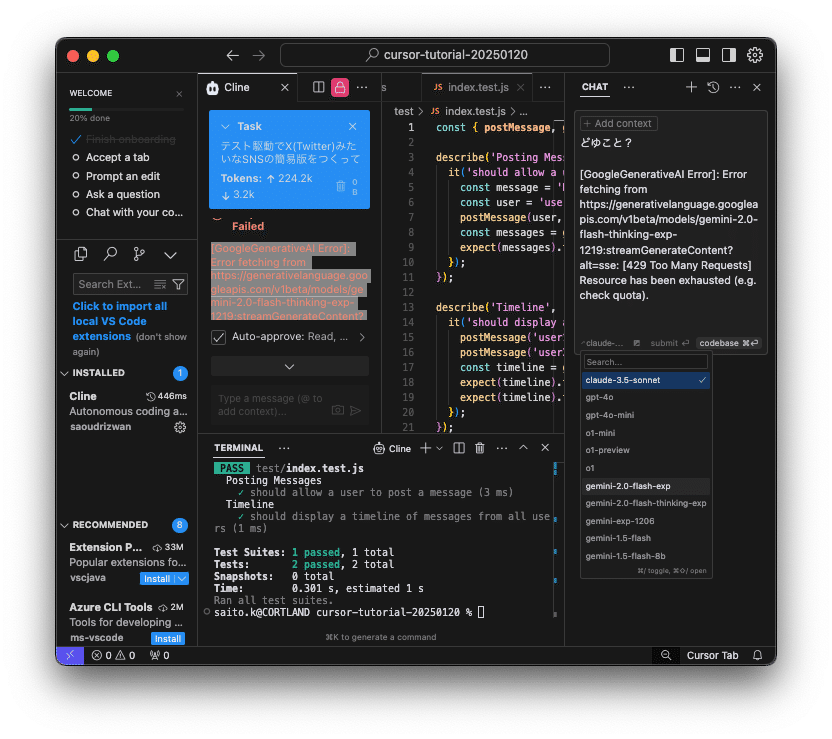
Task: Filter extensions with funnel icon
Action: point(179,285)
